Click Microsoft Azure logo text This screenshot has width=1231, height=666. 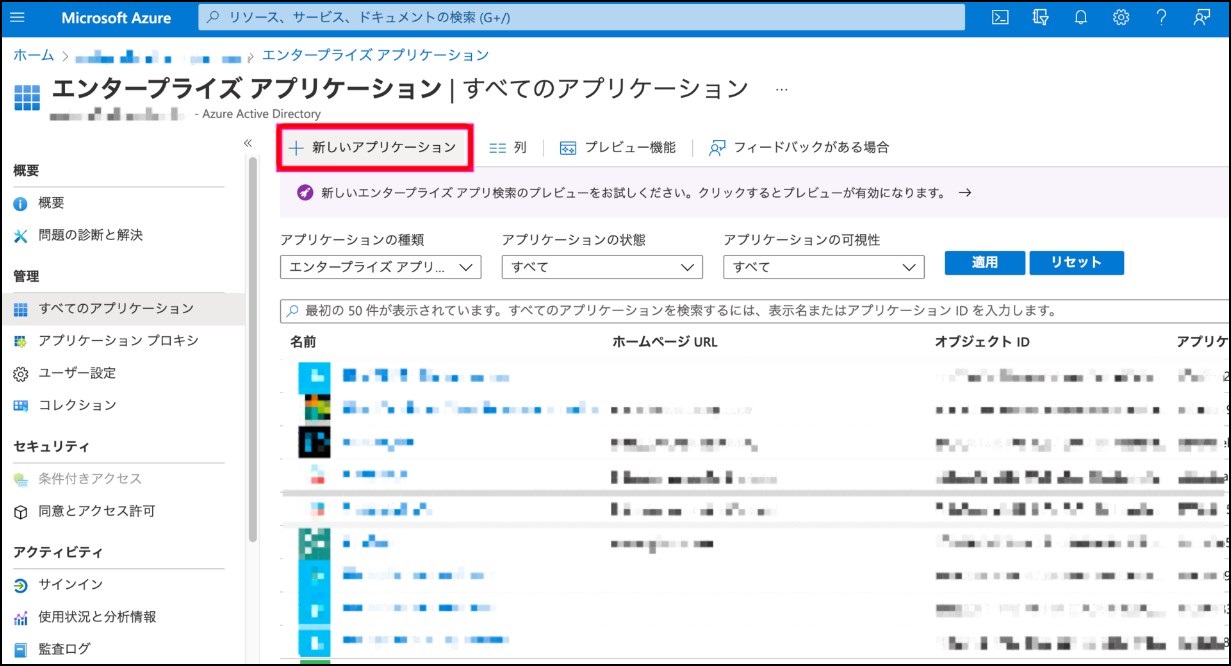tap(116, 18)
